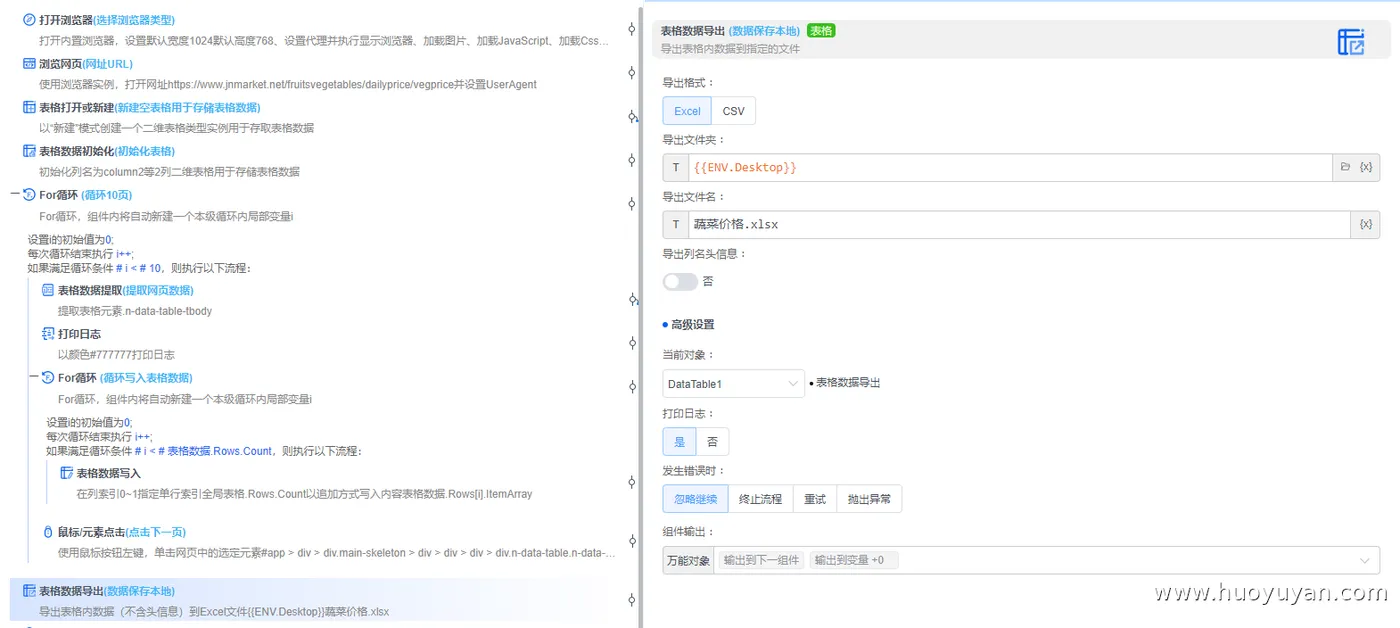Image resolution: width=1400 pixels, height=628 pixels.
Task: Click the connector node on the 浏览网页 row
Action: pos(632,73)
